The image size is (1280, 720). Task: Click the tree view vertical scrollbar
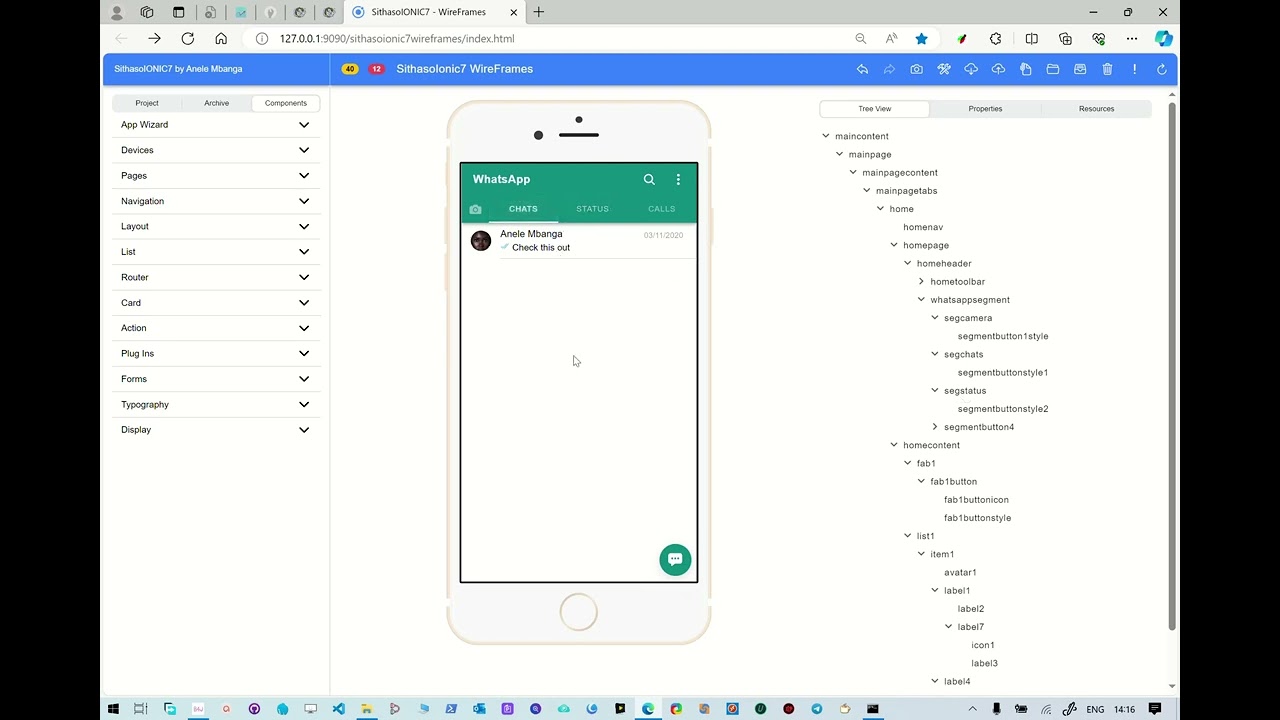click(x=1172, y=365)
